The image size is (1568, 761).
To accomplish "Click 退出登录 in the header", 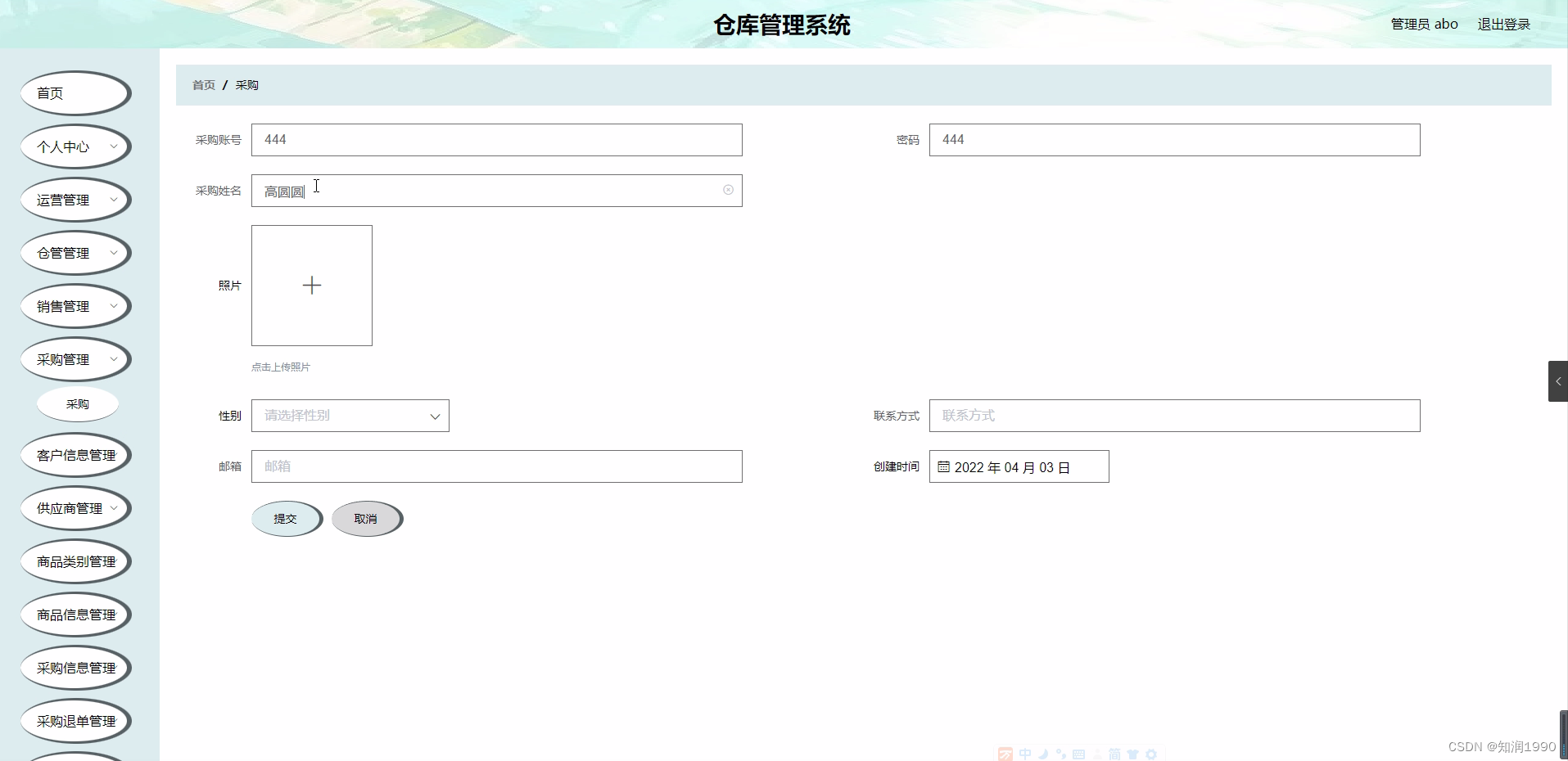I will click(1503, 25).
